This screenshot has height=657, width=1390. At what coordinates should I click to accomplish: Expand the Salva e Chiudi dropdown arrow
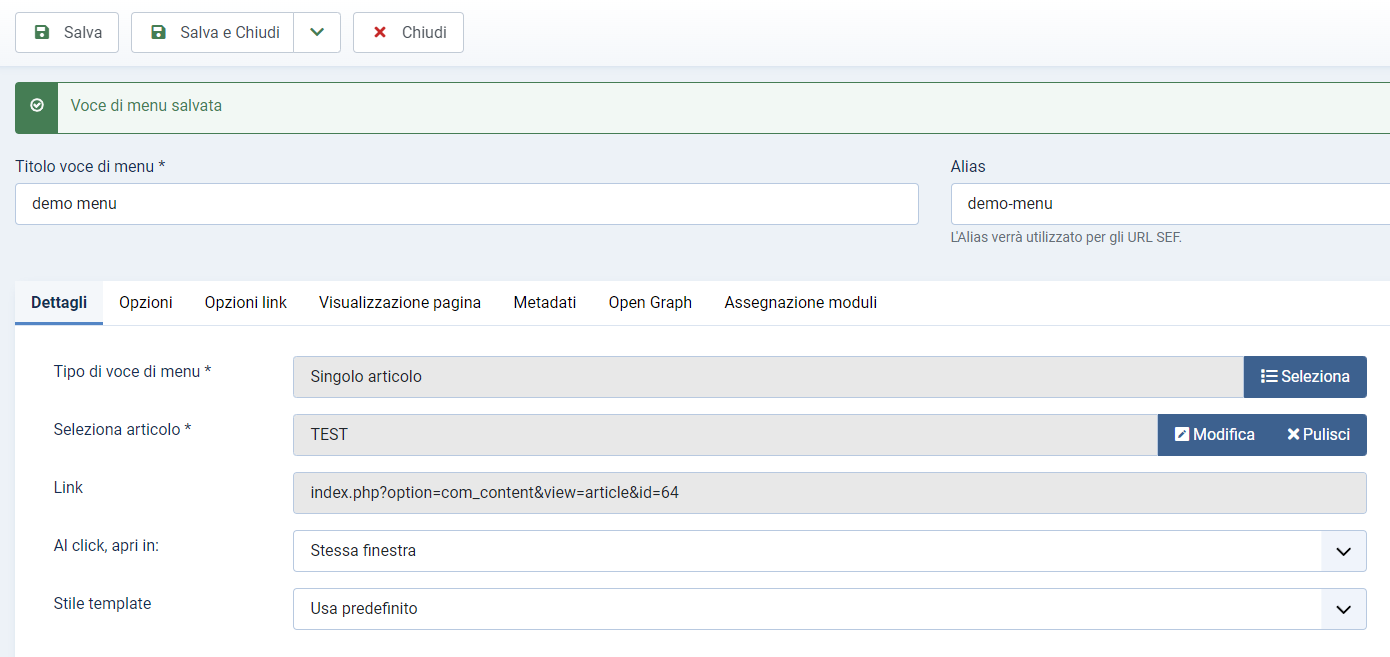(x=317, y=32)
